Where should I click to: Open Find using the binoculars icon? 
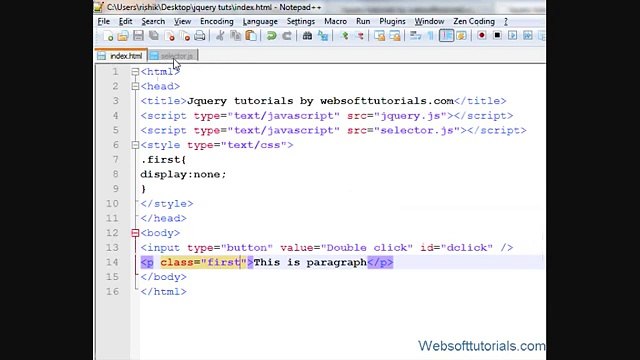coord(307,36)
